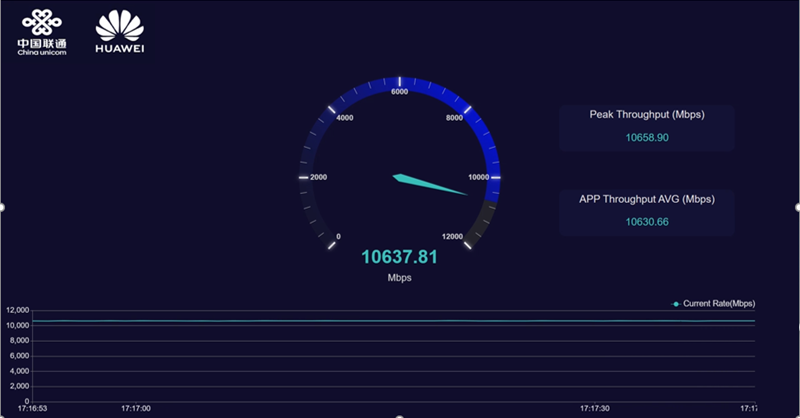Click the 17:17:30 time axis label
The image size is (800, 418).
pyautogui.click(x=596, y=408)
